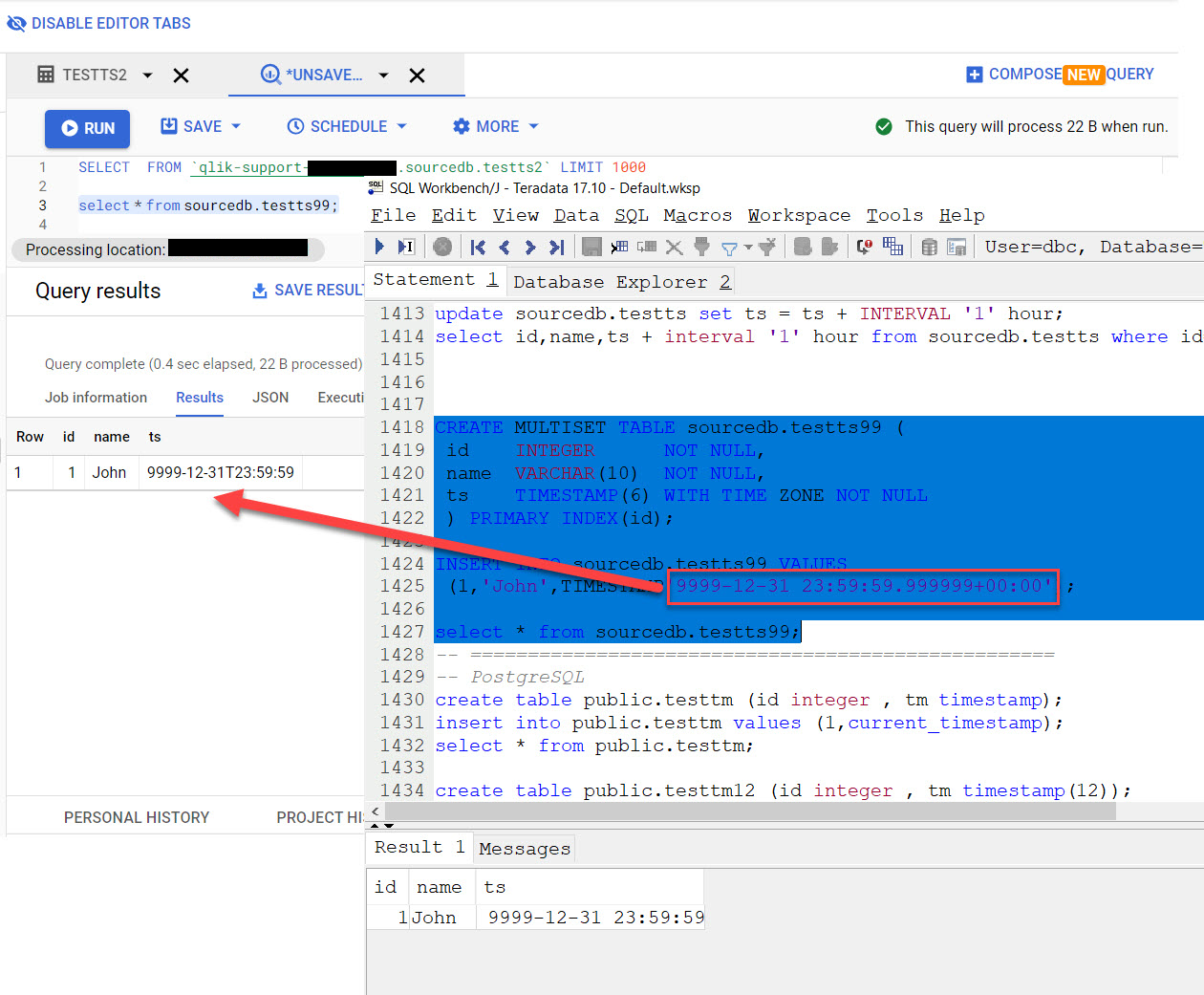Open the Workspace menu in SQL Workbench
This screenshot has width=1204, height=995.
tap(798, 215)
